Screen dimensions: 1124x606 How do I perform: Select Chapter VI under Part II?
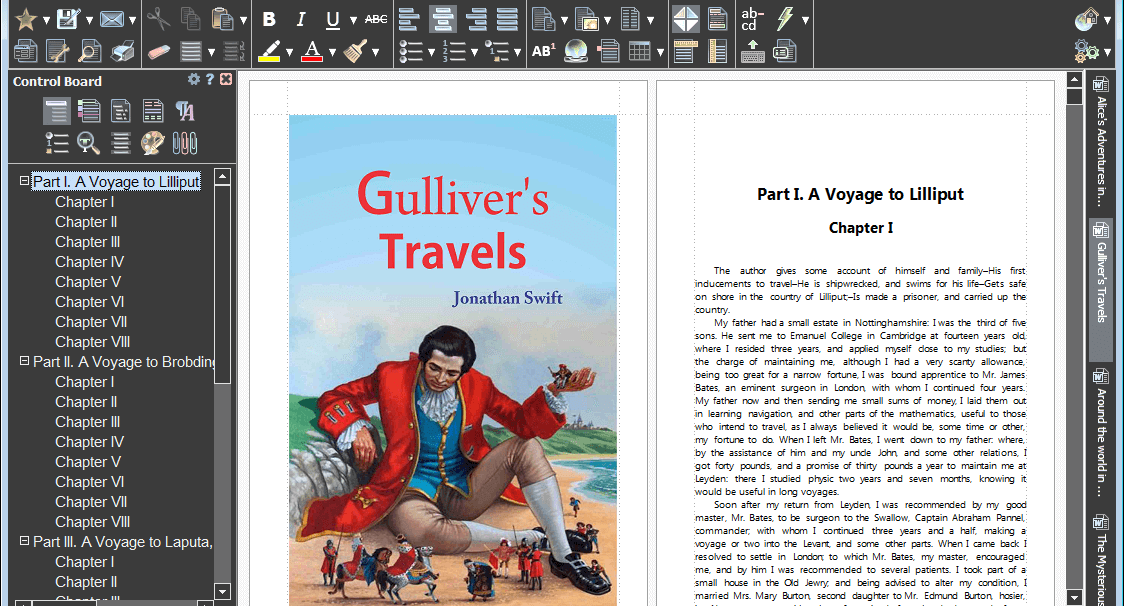click(x=90, y=482)
